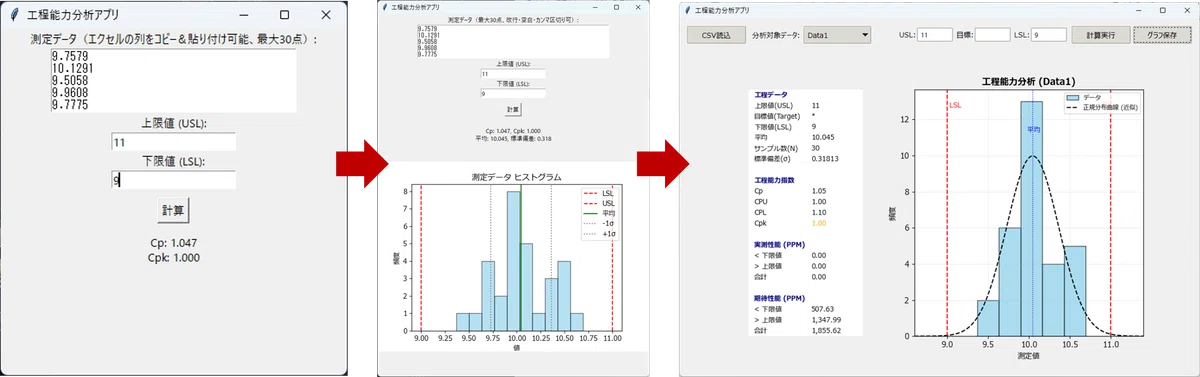Click the orange Cpk value 1.00
This screenshot has height=377, width=1200.
819,222
